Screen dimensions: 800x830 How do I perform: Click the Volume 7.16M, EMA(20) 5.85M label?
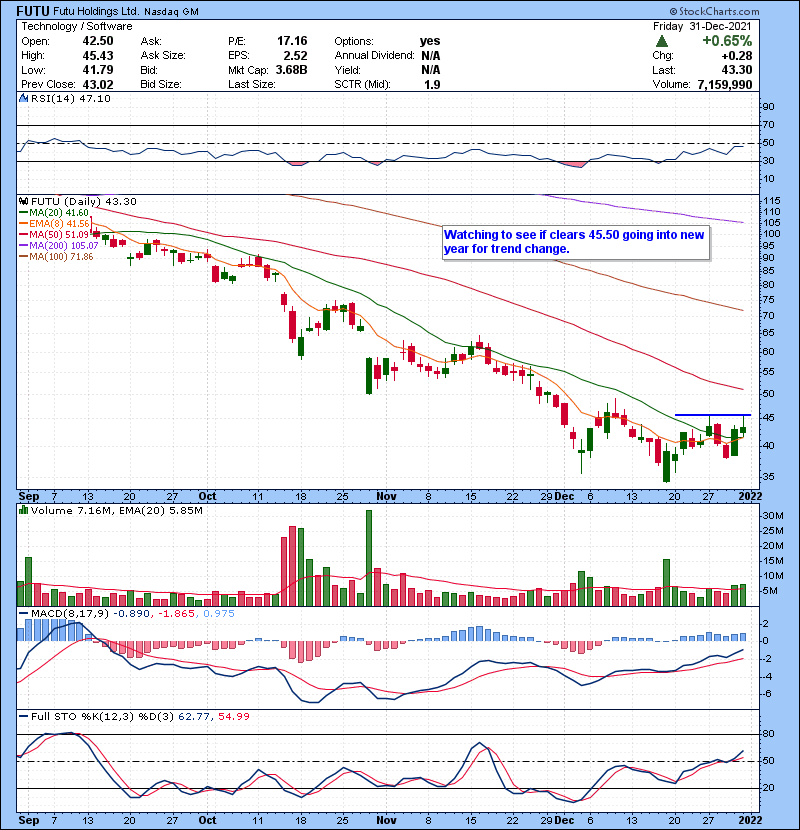(x=116, y=511)
